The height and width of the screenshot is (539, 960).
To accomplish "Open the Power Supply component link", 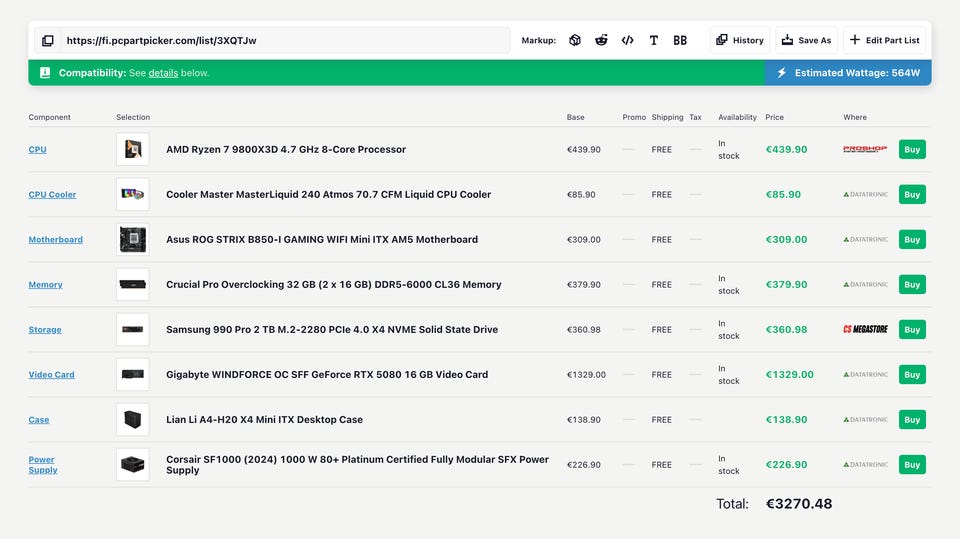I will tap(43, 465).
